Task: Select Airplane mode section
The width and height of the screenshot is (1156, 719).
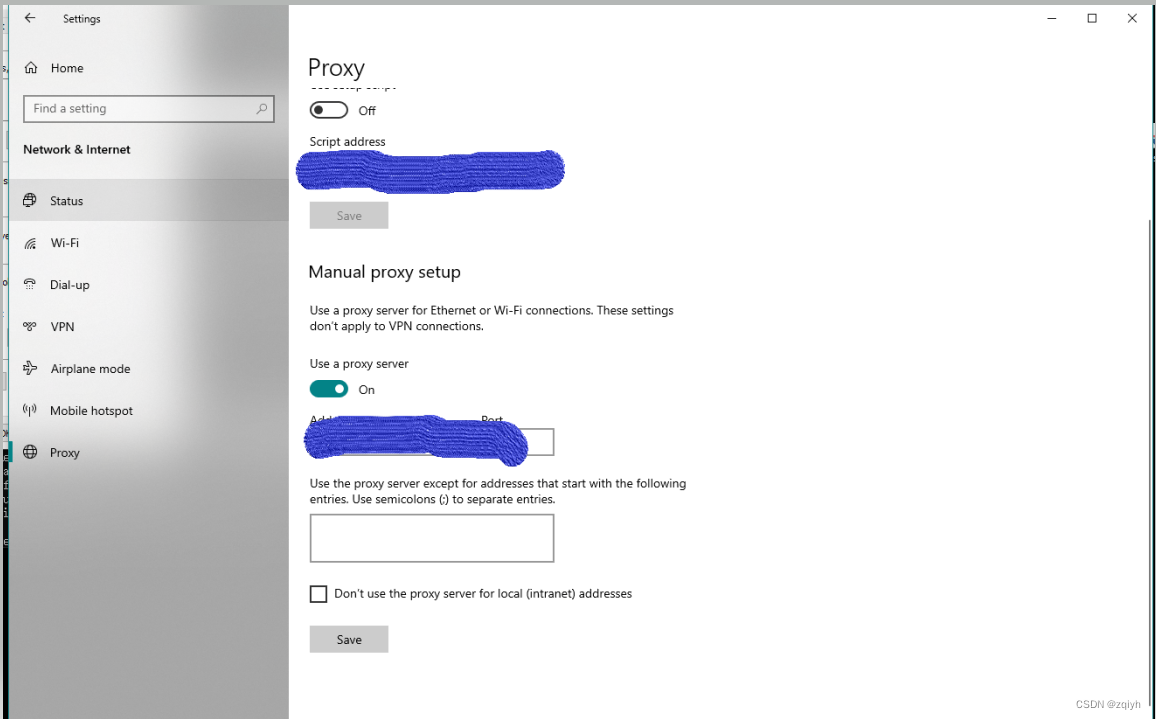Action: (x=149, y=368)
